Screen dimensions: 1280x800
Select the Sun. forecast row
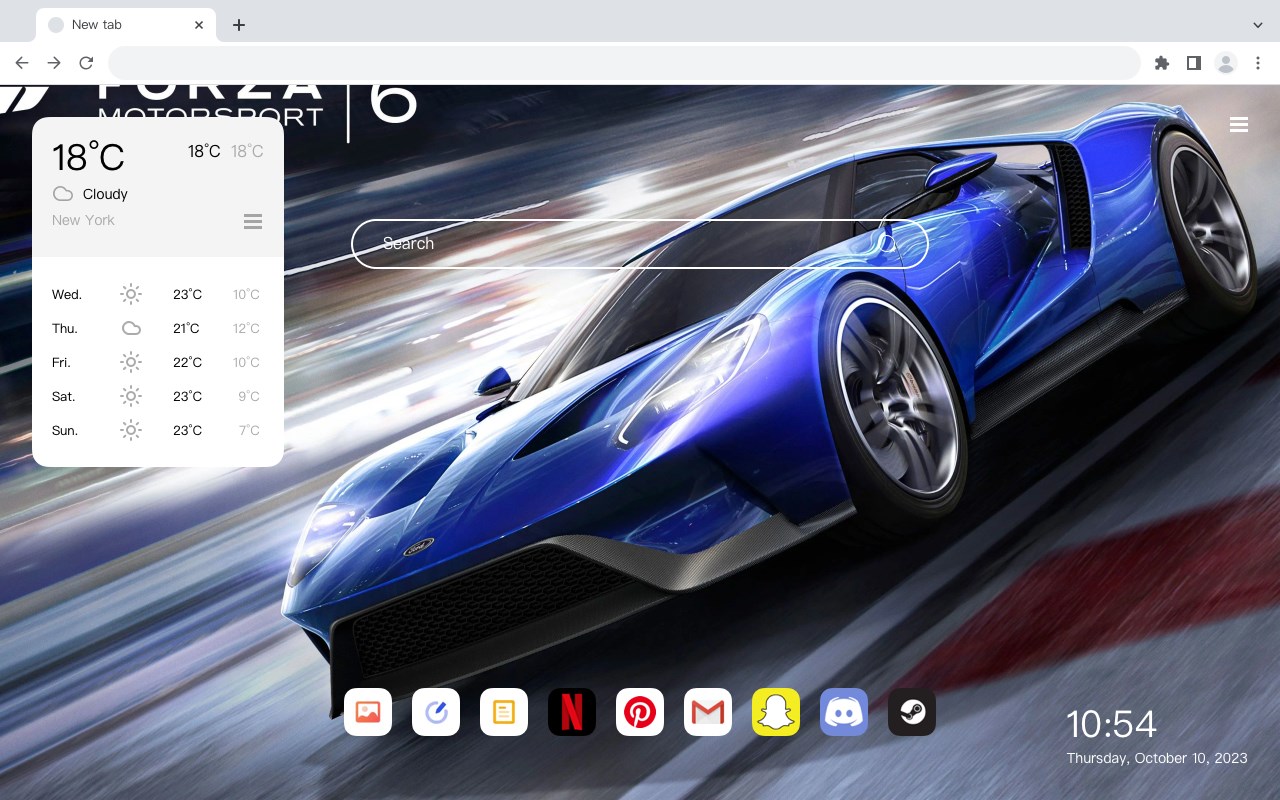click(158, 430)
